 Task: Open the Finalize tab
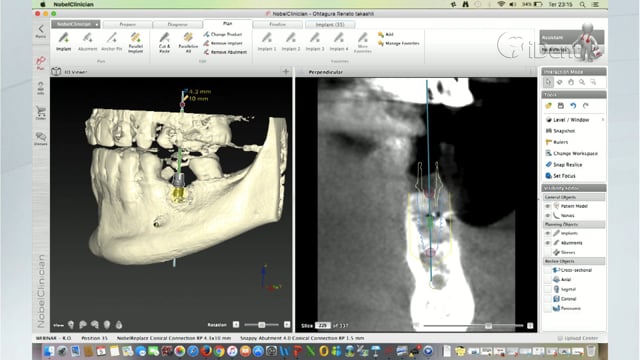(278, 24)
